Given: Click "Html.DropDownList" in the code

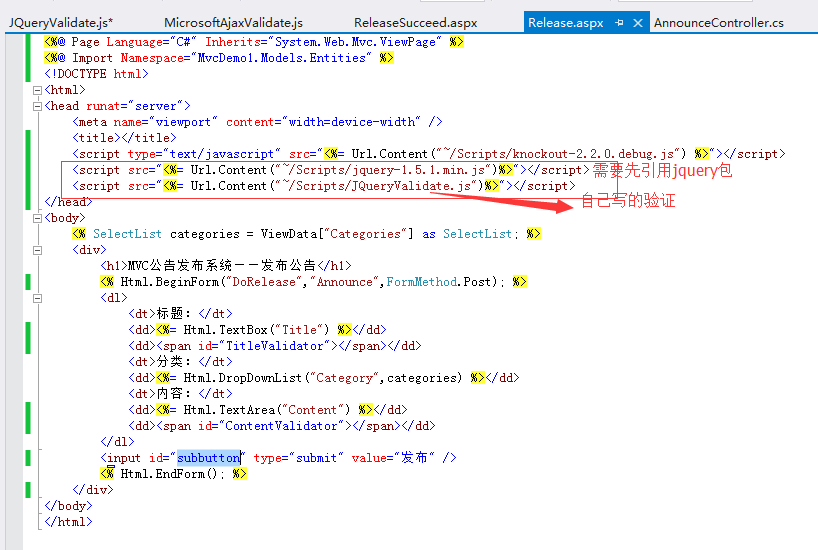Looking at the screenshot, I should tap(243, 378).
